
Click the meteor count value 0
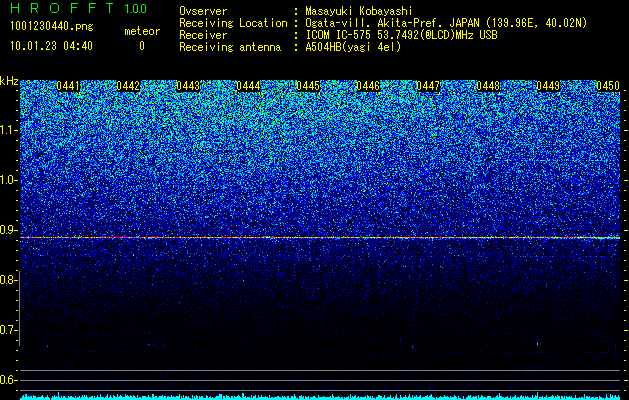(x=142, y=46)
